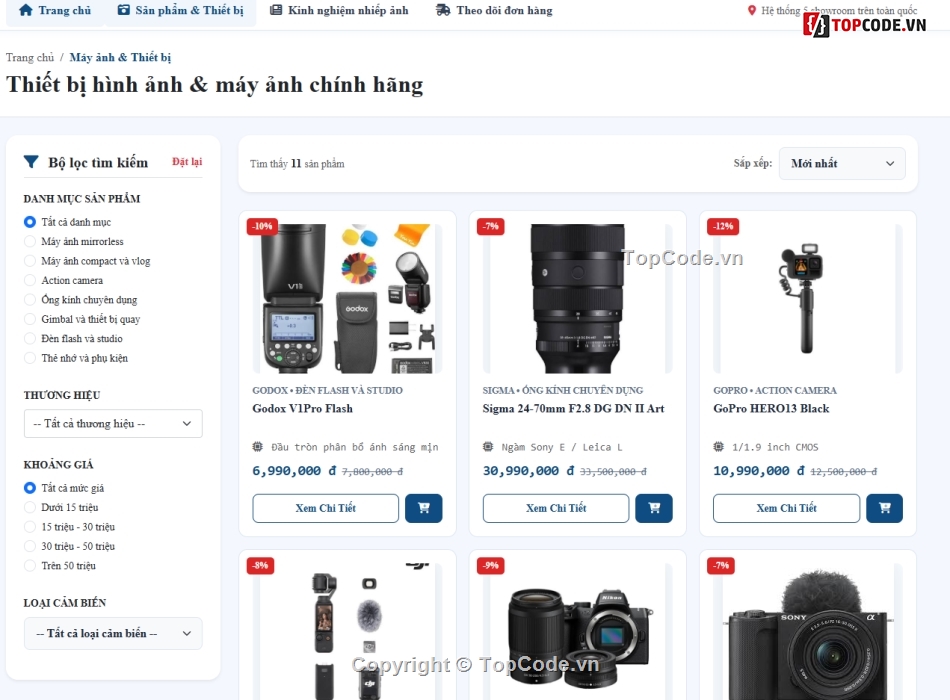Click the delivery truck icon beside Theo dõi đơn hàng
950x700 pixels.
pos(443,10)
